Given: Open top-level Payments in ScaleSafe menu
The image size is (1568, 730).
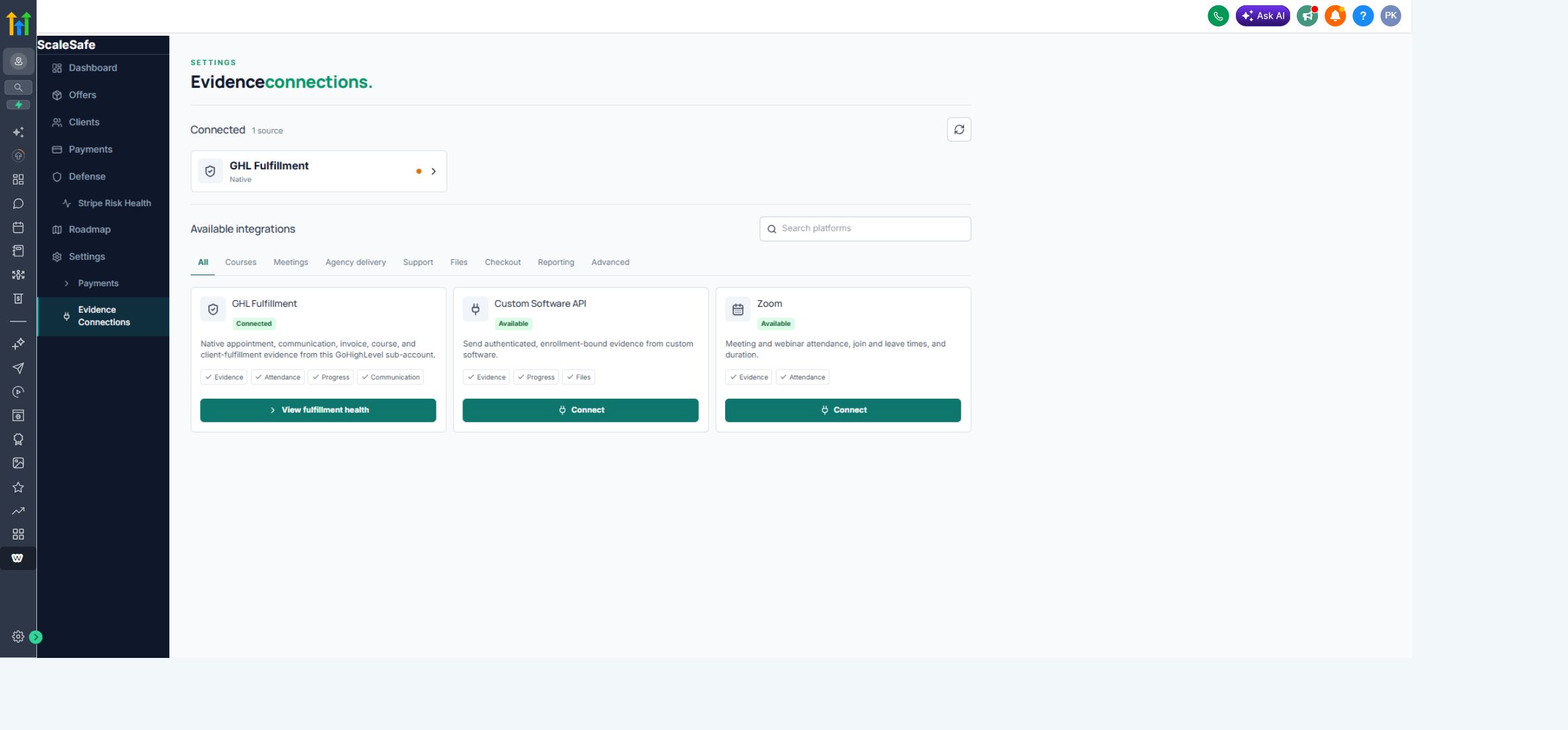Looking at the screenshot, I should [103, 149].
